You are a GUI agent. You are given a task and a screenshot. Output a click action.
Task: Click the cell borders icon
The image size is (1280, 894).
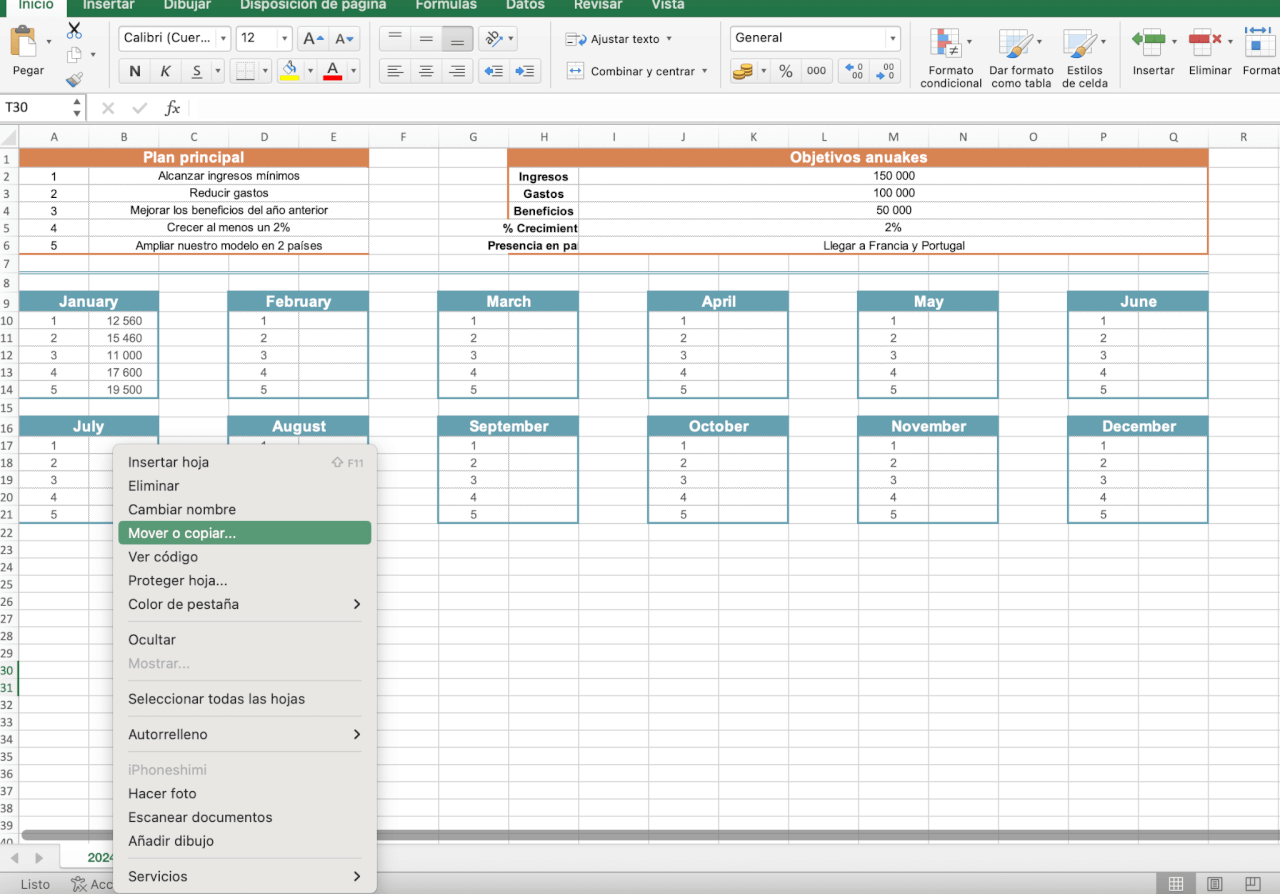[244, 71]
